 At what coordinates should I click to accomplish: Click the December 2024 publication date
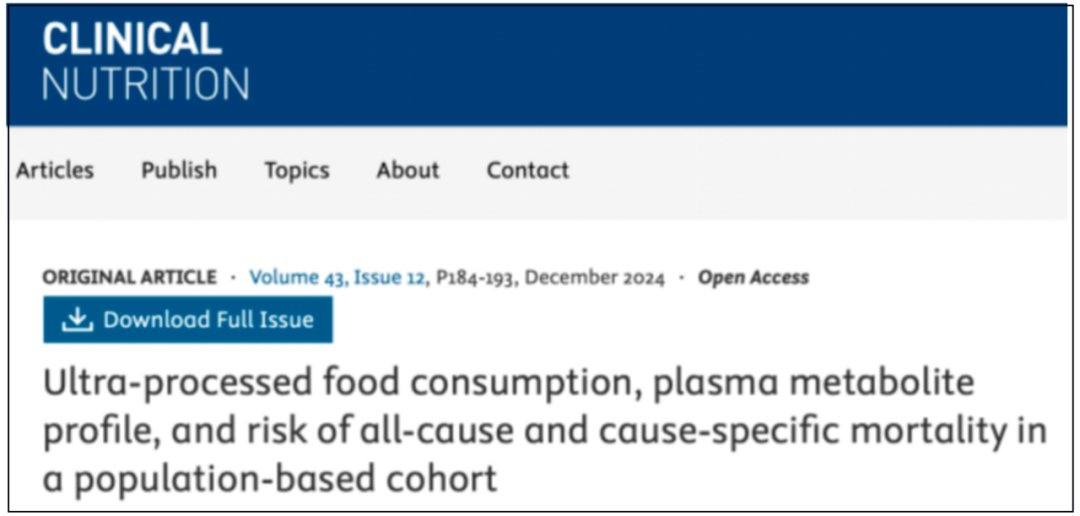pyautogui.click(x=595, y=278)
